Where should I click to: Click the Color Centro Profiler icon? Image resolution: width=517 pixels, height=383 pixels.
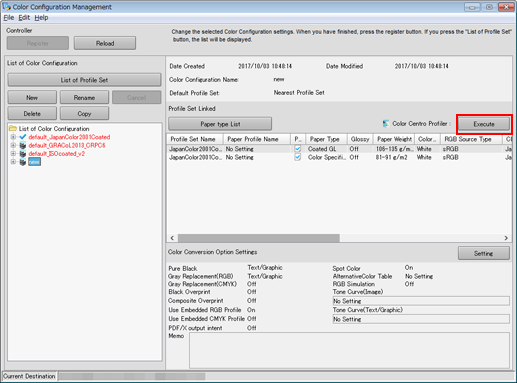point(386,124)
